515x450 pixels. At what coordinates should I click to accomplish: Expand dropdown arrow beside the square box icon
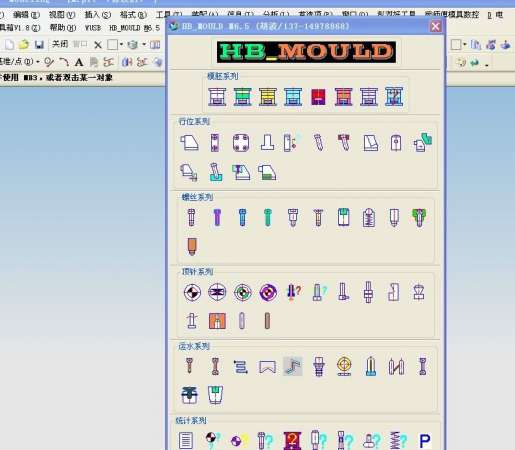pyautogui.click(x=121, y=44)
